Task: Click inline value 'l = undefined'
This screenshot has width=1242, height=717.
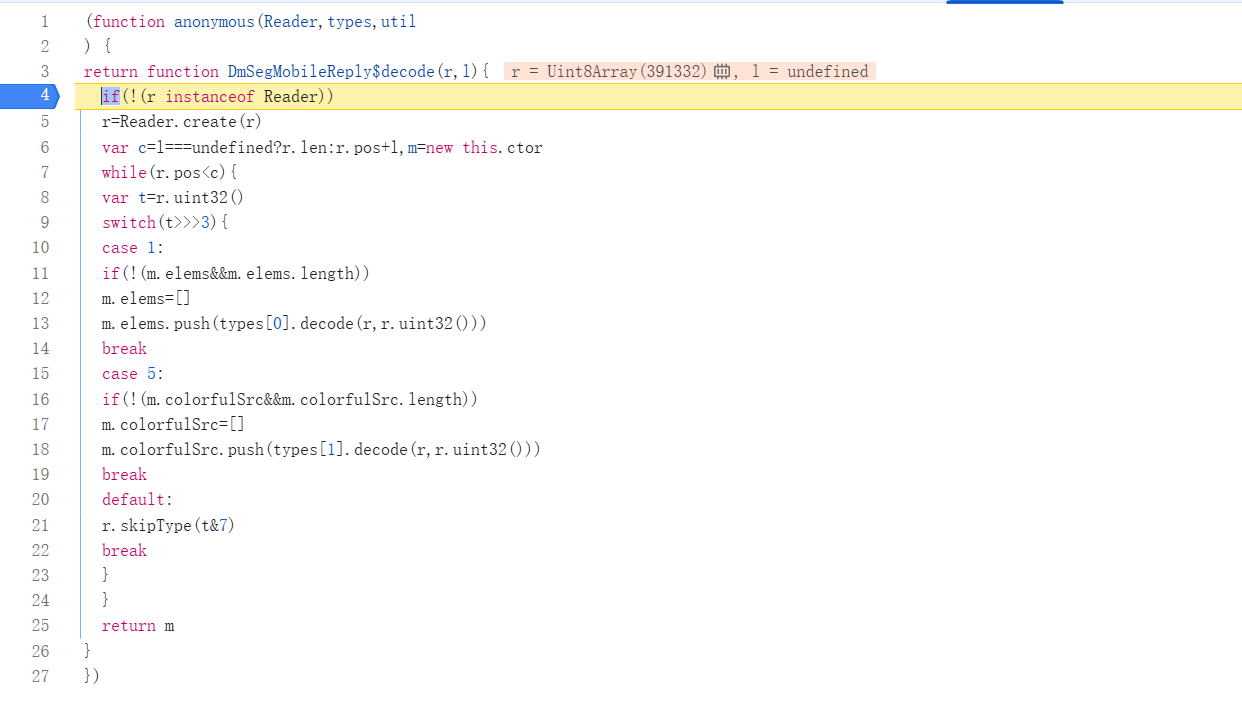Action: [x=810, y=71]
